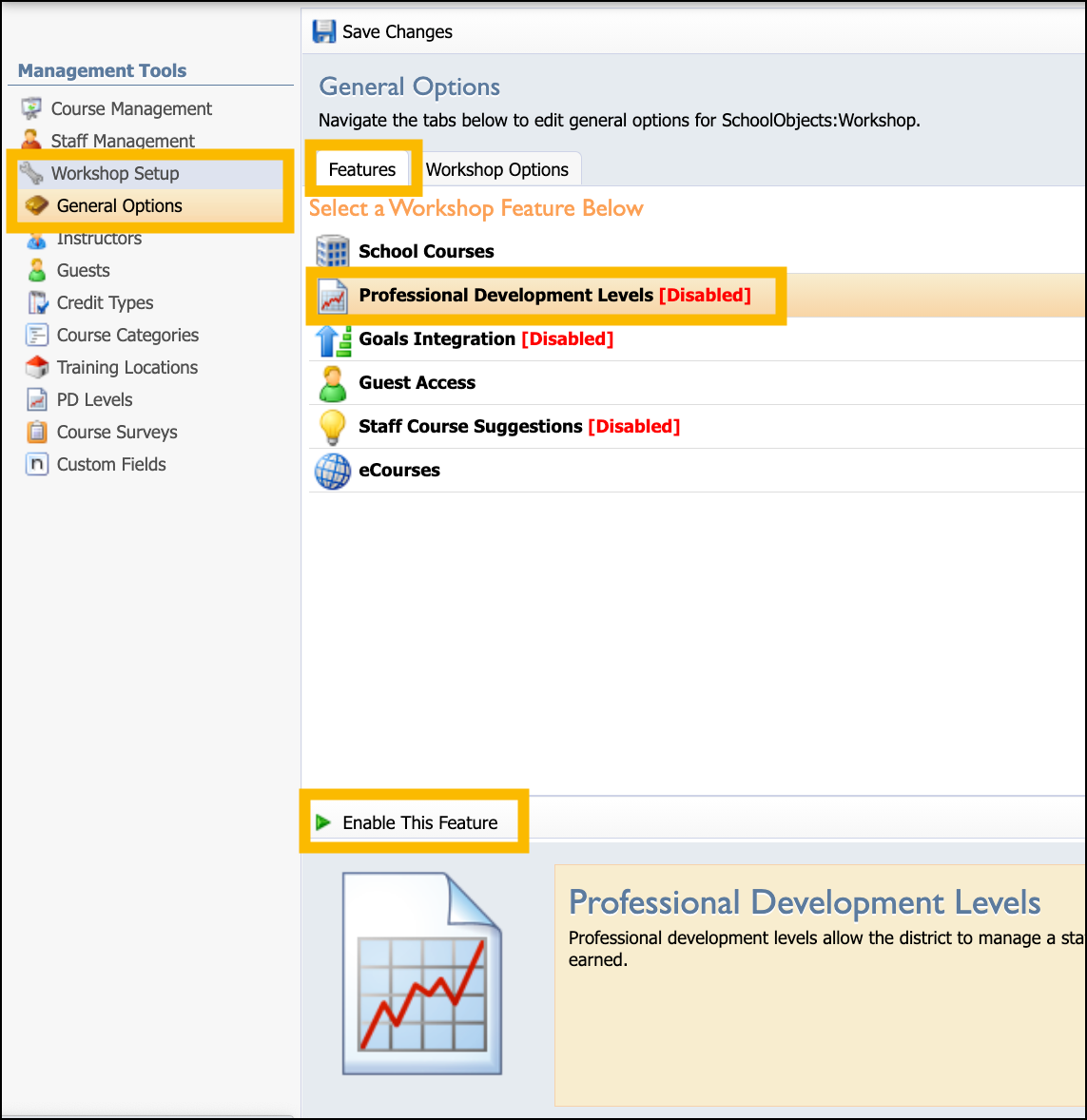1087x1120 pixels.
Task: Click the School Courses building icon
Action: coord(332,251)
